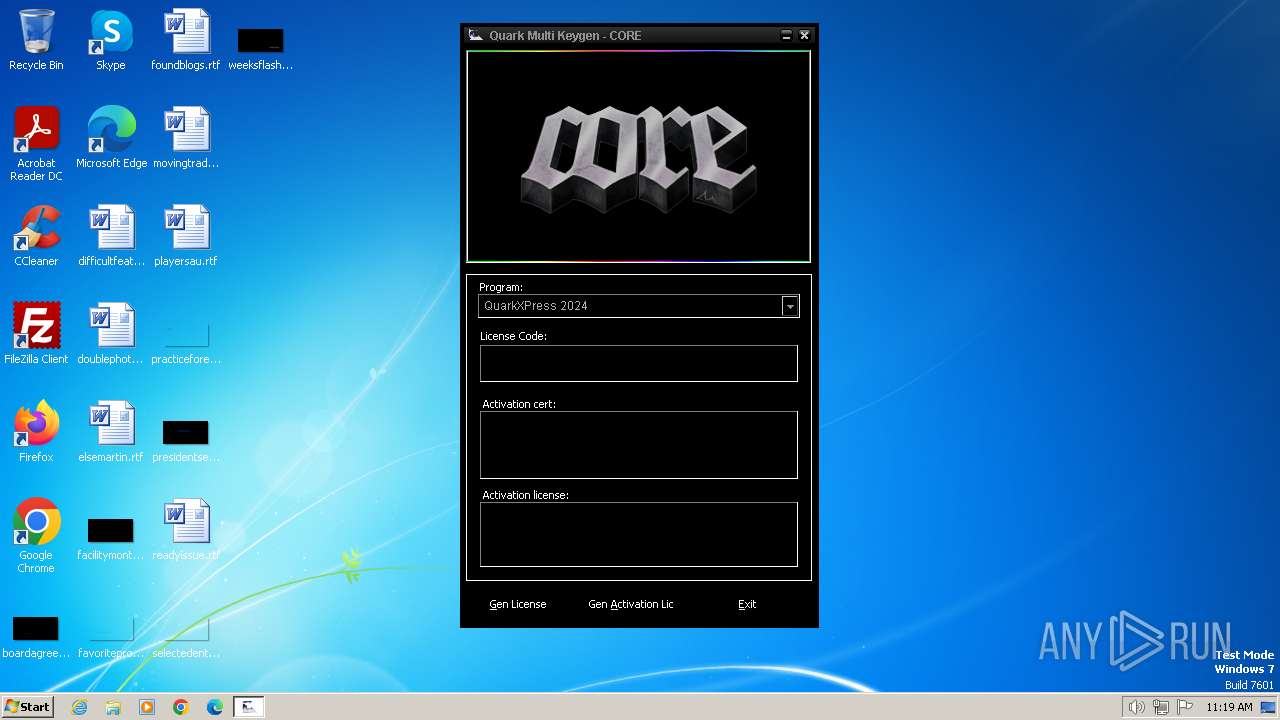Launch Google Chrome desktop shortcut
Viewport: 1280px width, 720px height.
click(x=36, y=537)
